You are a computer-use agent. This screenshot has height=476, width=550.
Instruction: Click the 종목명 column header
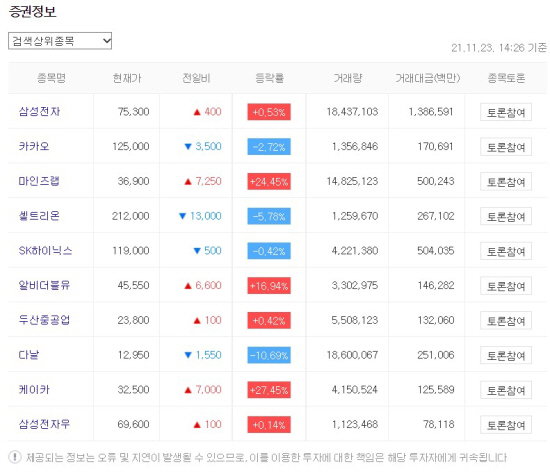coord(52,78)
